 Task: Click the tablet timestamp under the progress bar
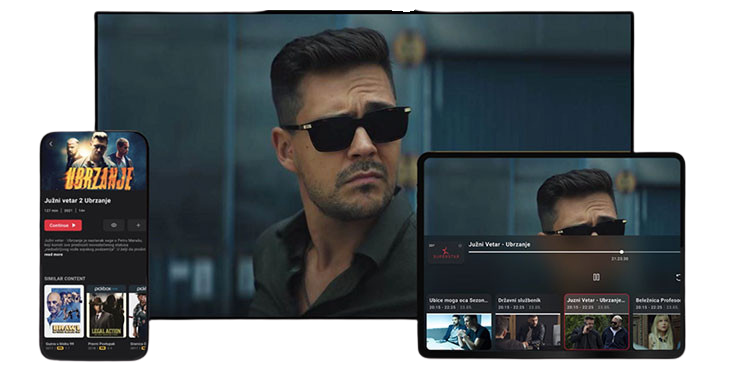(620, 258)
